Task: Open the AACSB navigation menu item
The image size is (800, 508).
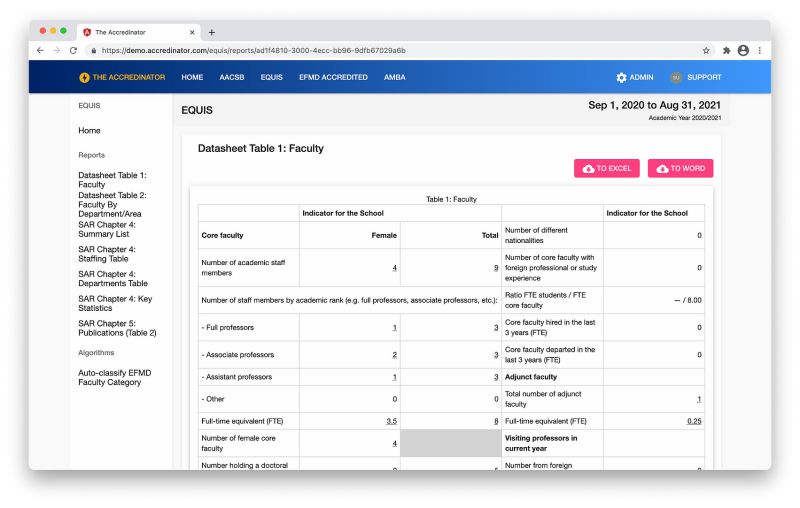Action: (x=232, y=78)
